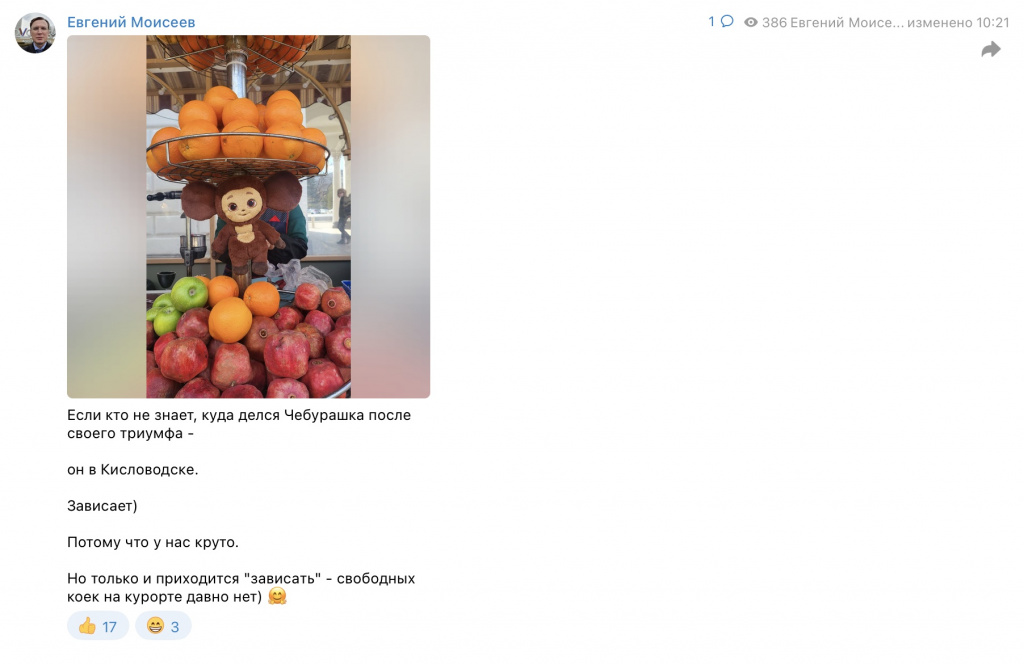Click the final paragraph about свободных коек
This screenshot has height=664, width=1024.
(241, 587)
